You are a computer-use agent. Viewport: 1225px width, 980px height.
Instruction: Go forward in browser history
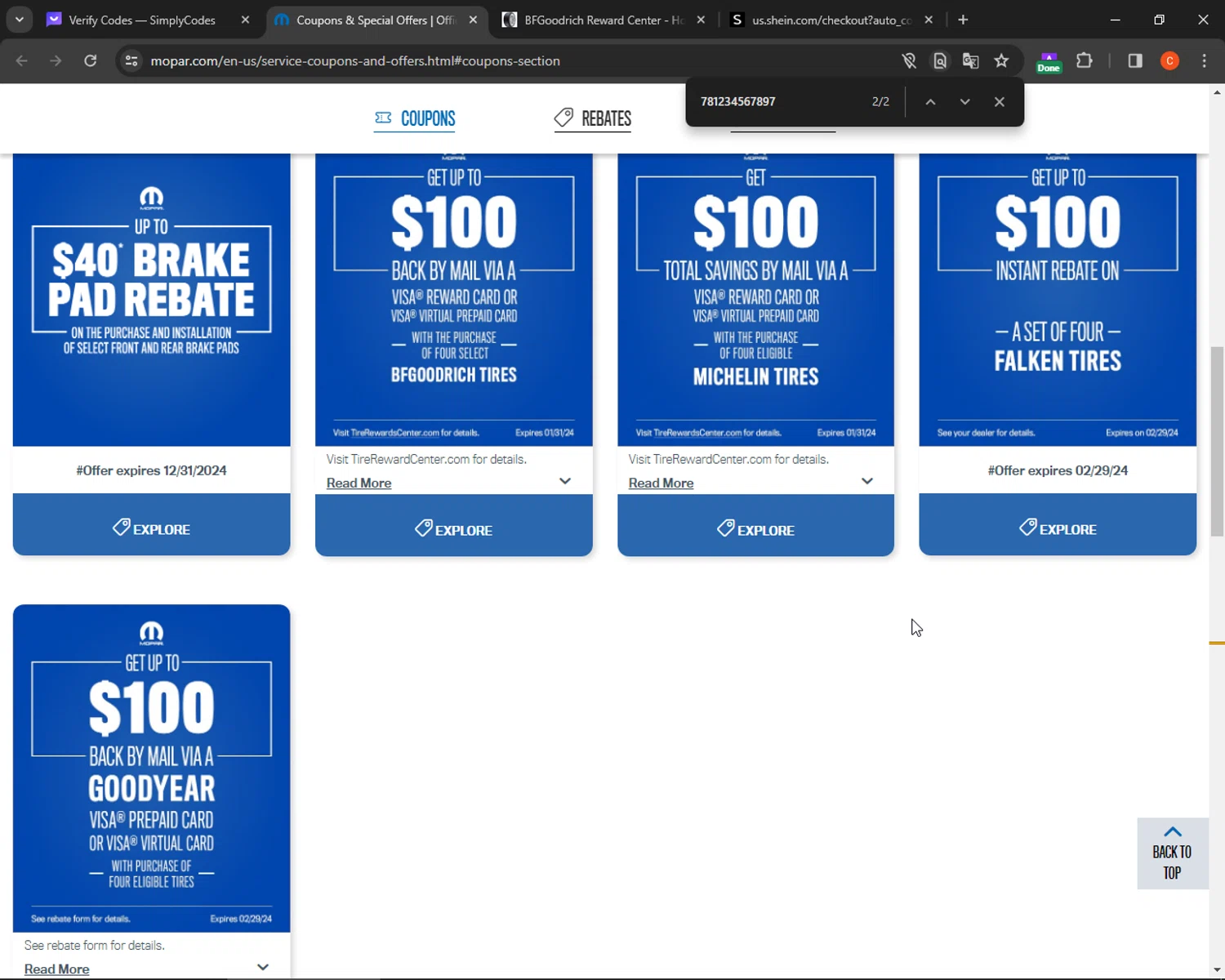pyautogui.click(x=56, y=60)
